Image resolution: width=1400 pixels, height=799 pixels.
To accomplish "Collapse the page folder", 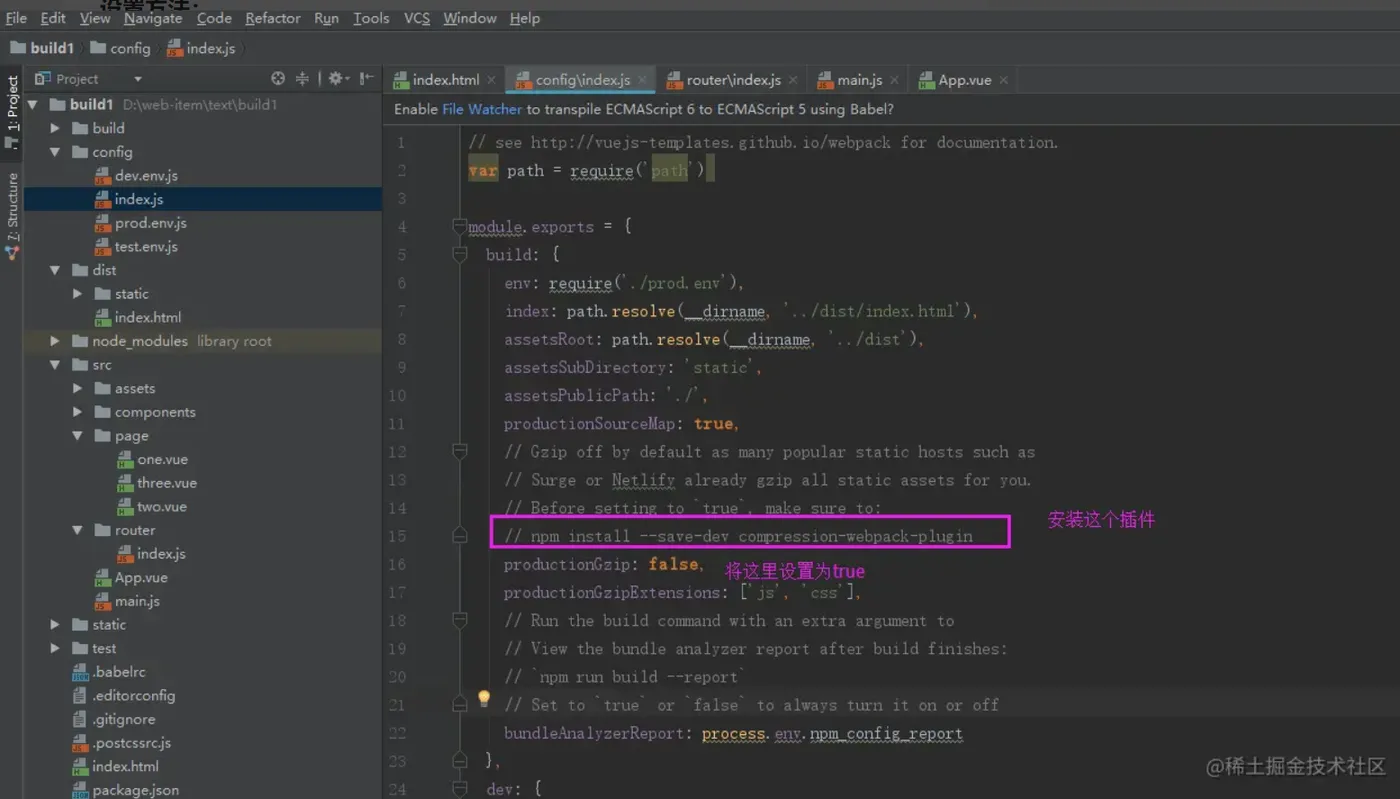I will point(78,436).
